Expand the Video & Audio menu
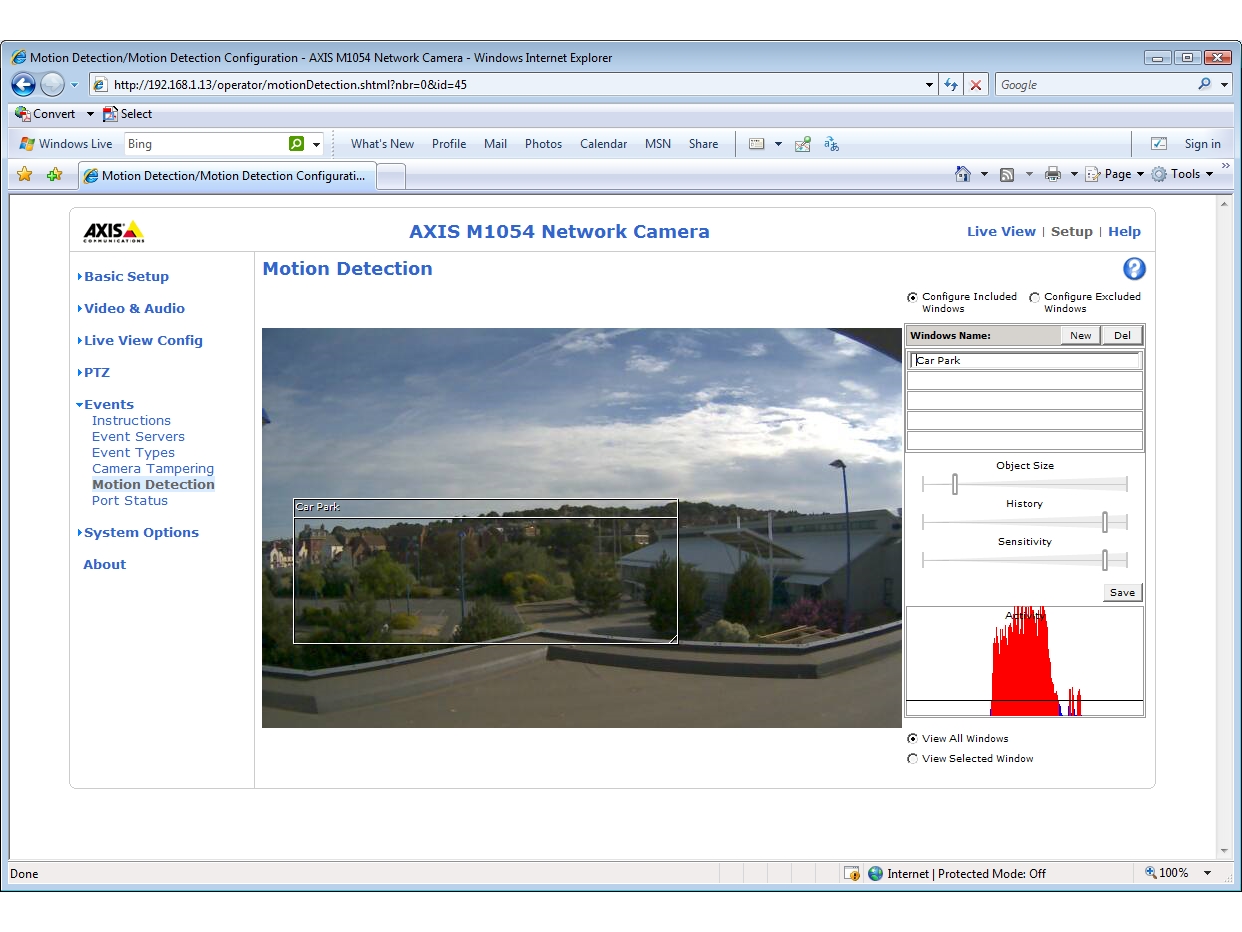Image resolution: width=1242 pixels, height=932 pixels. (x=134, y=309)
